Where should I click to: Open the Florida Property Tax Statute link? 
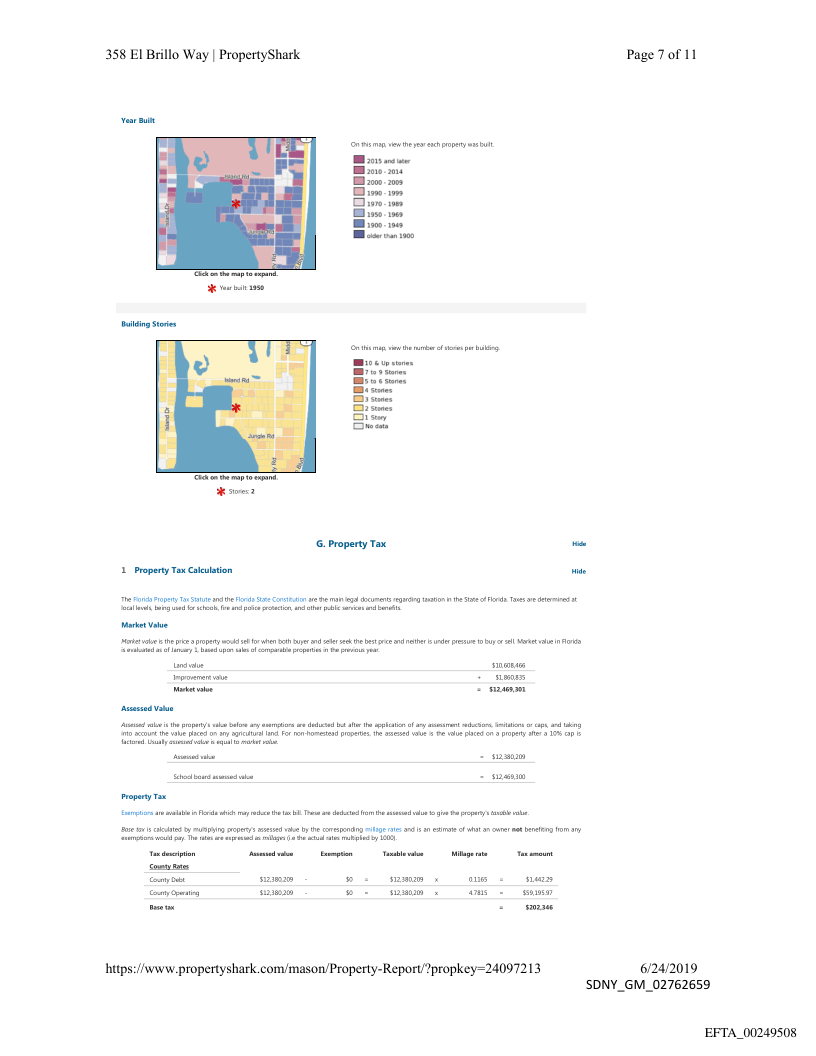168,599
